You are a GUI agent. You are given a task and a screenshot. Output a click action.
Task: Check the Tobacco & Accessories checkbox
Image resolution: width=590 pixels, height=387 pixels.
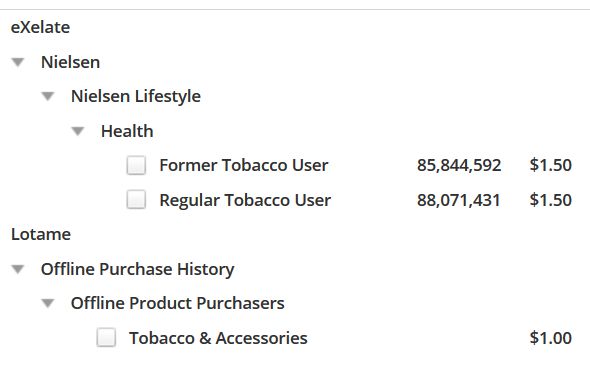(106, 337)
